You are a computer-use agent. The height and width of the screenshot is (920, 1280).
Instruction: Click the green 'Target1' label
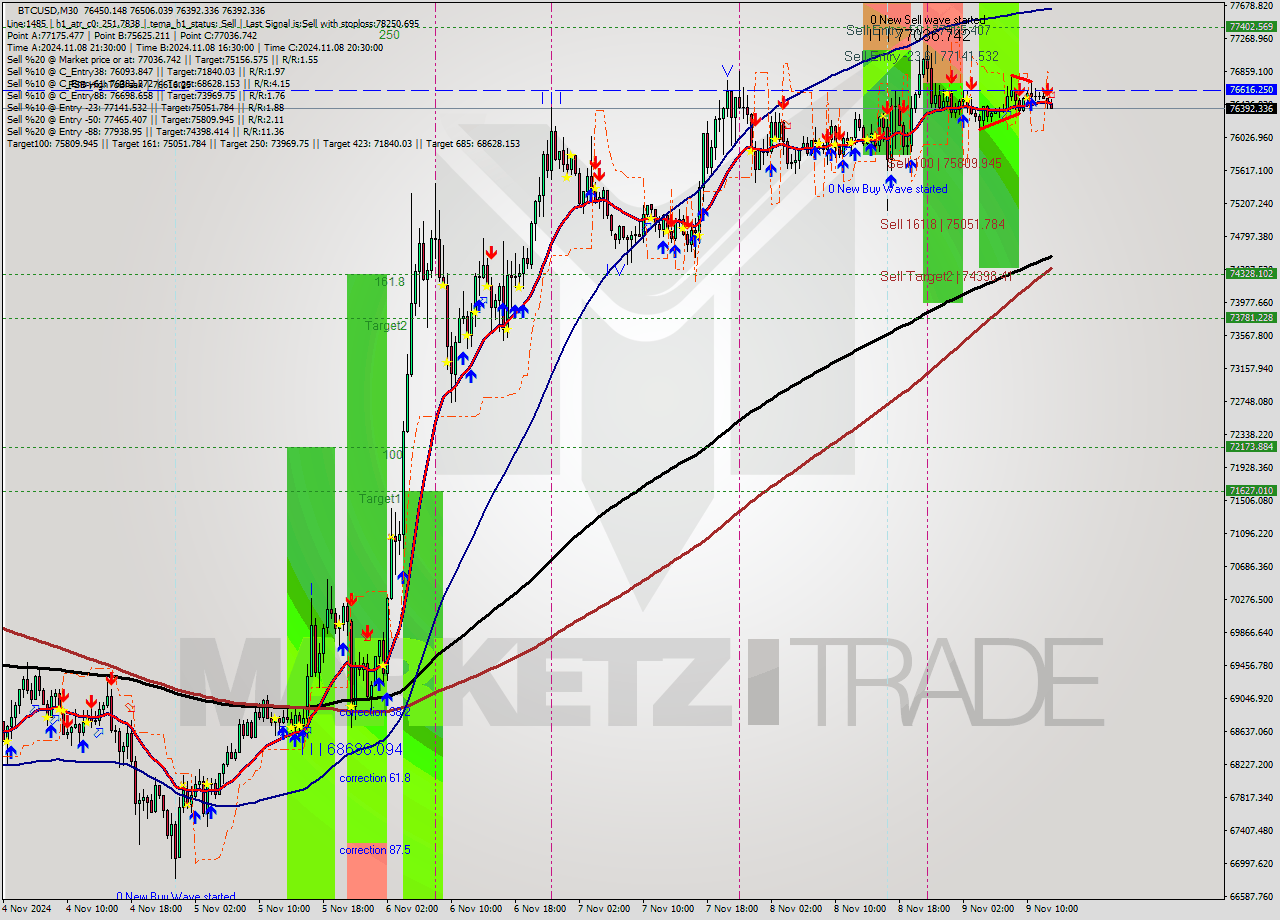coord(380,498)
